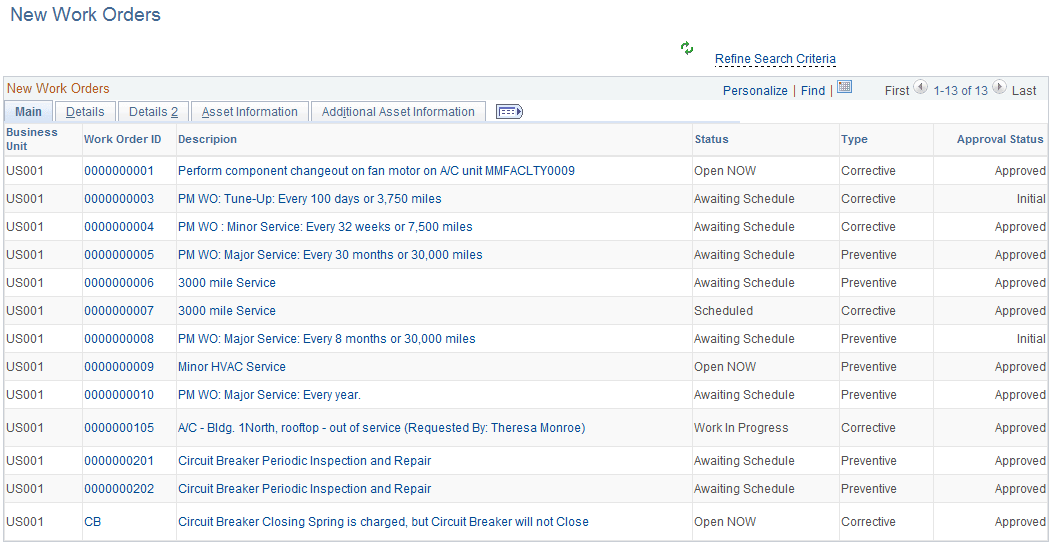This screenshot has width=1054, height=552.
Task: Open 3000 mile Service for order 0000000007
Action: [x=227, y=311]
